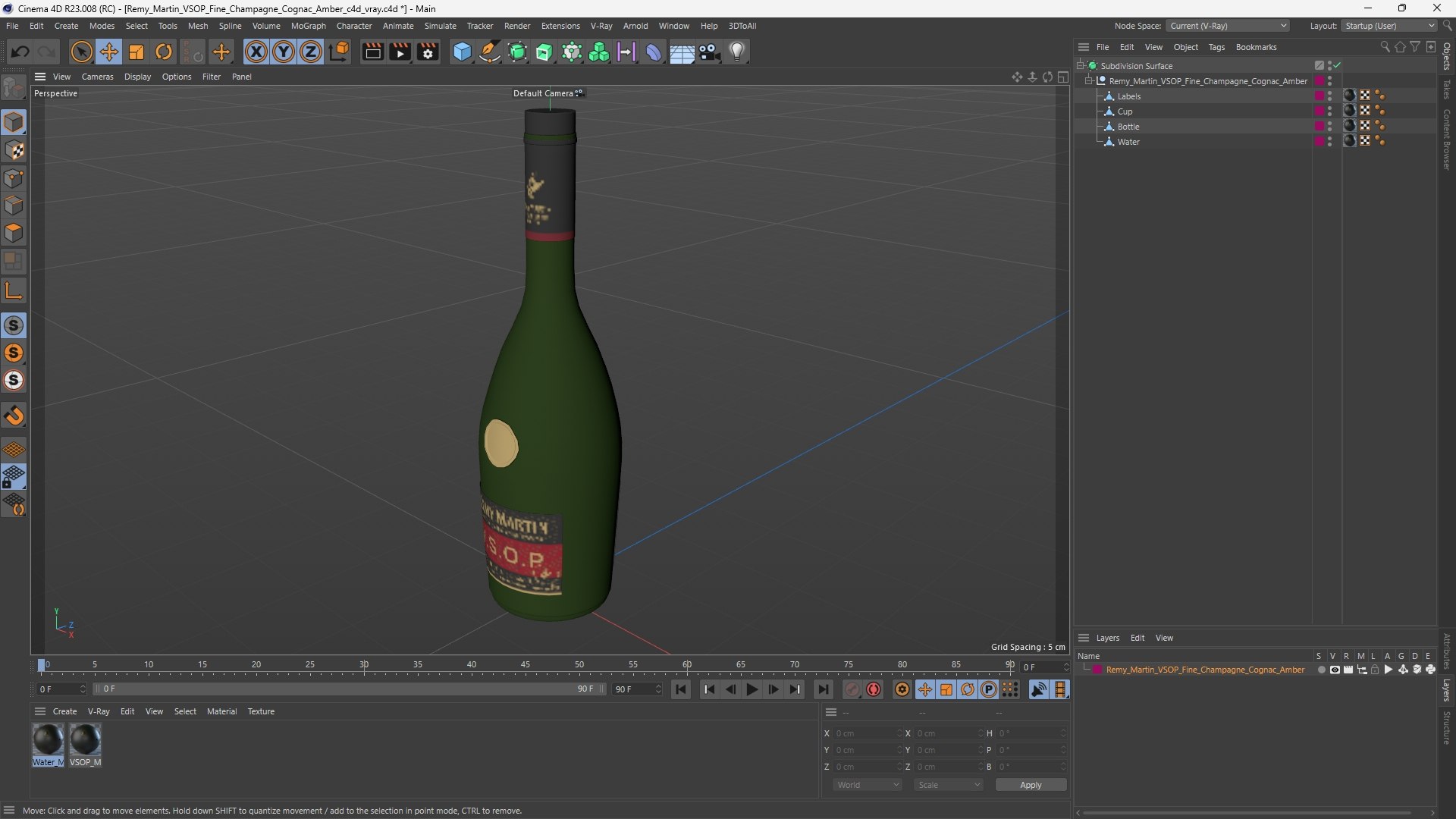Open Scale coordinate mode dropdown
Viewport: 1456px width, 819px height.
(949, 785)
